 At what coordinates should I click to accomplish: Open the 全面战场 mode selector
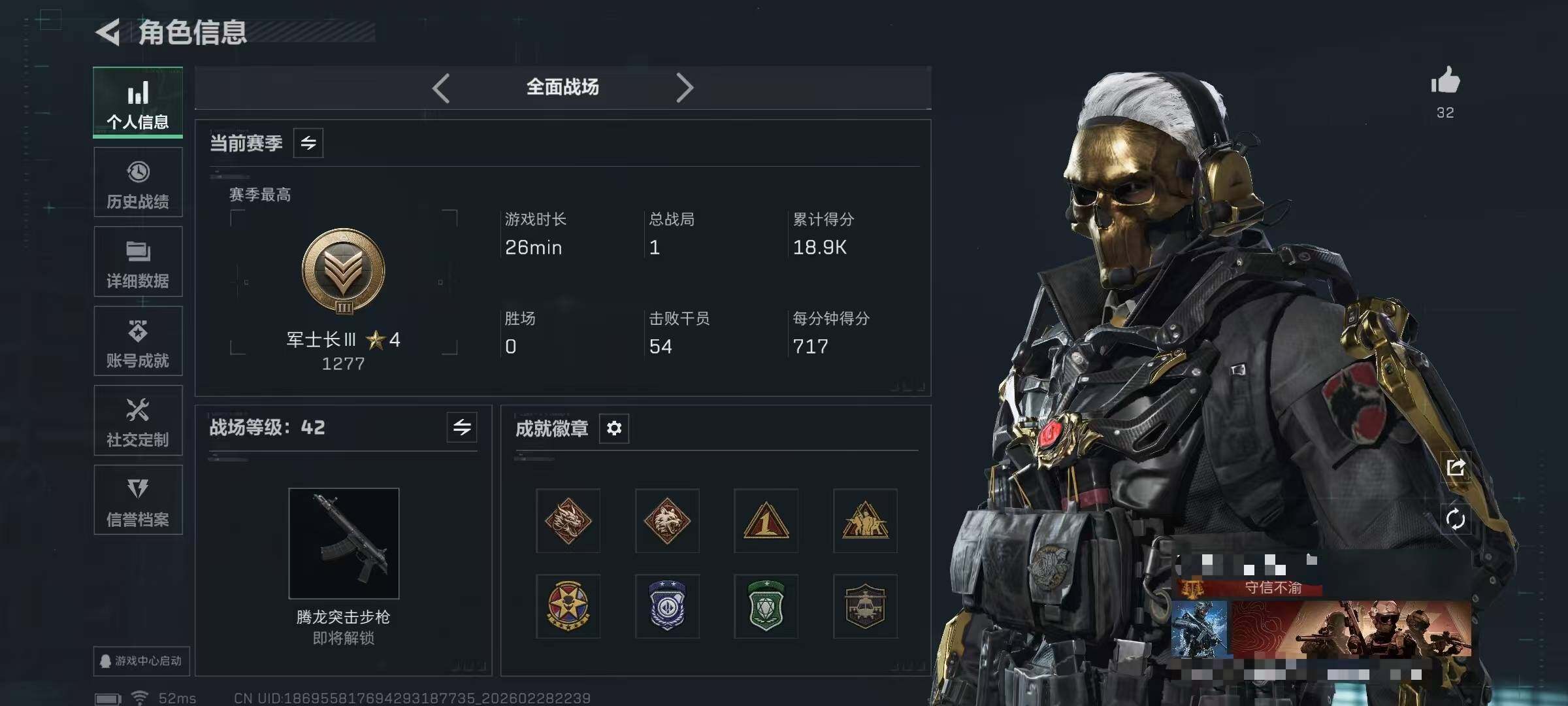[x=563, y=87]
